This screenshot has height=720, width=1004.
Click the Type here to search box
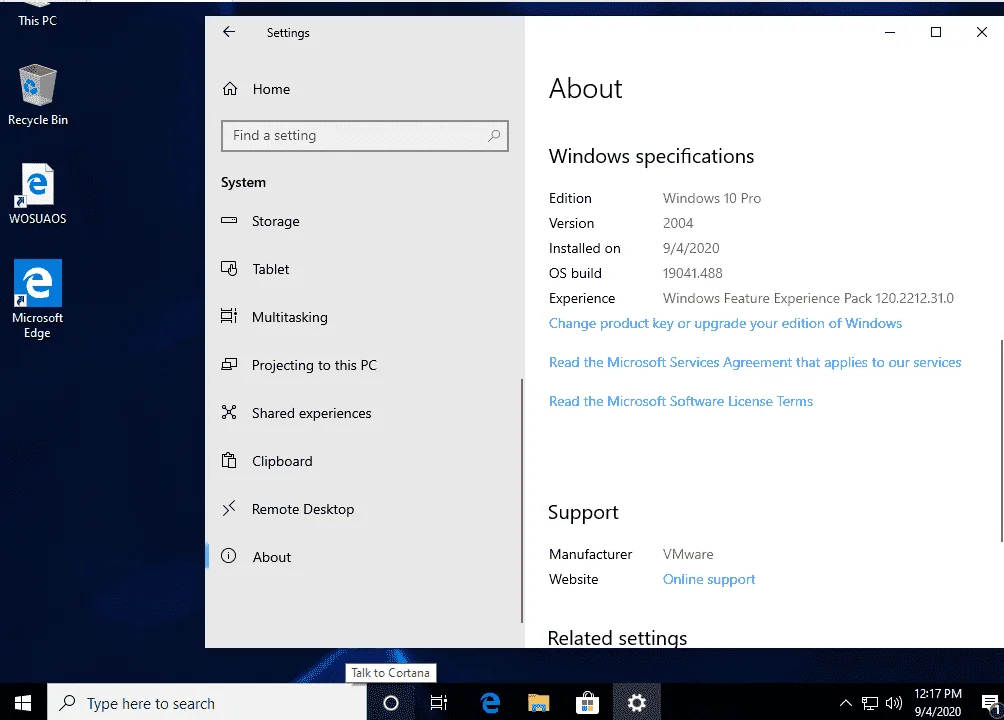(207, 703)
